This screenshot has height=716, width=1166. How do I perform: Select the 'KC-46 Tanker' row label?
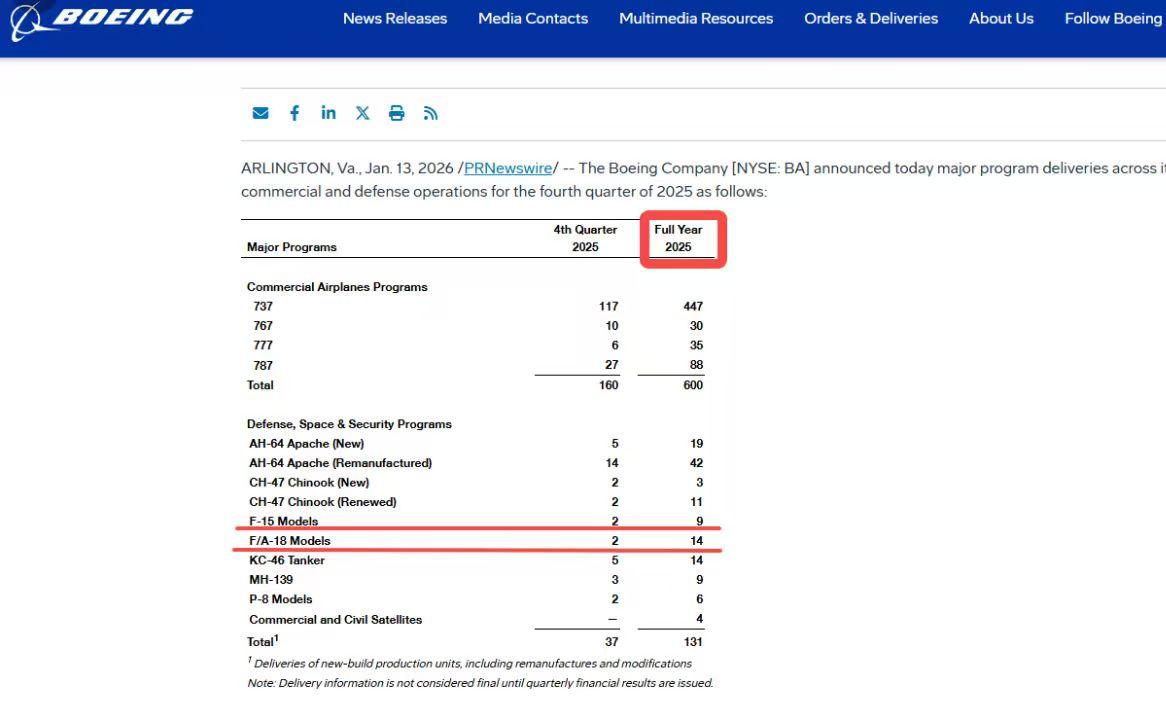point(287,560)
